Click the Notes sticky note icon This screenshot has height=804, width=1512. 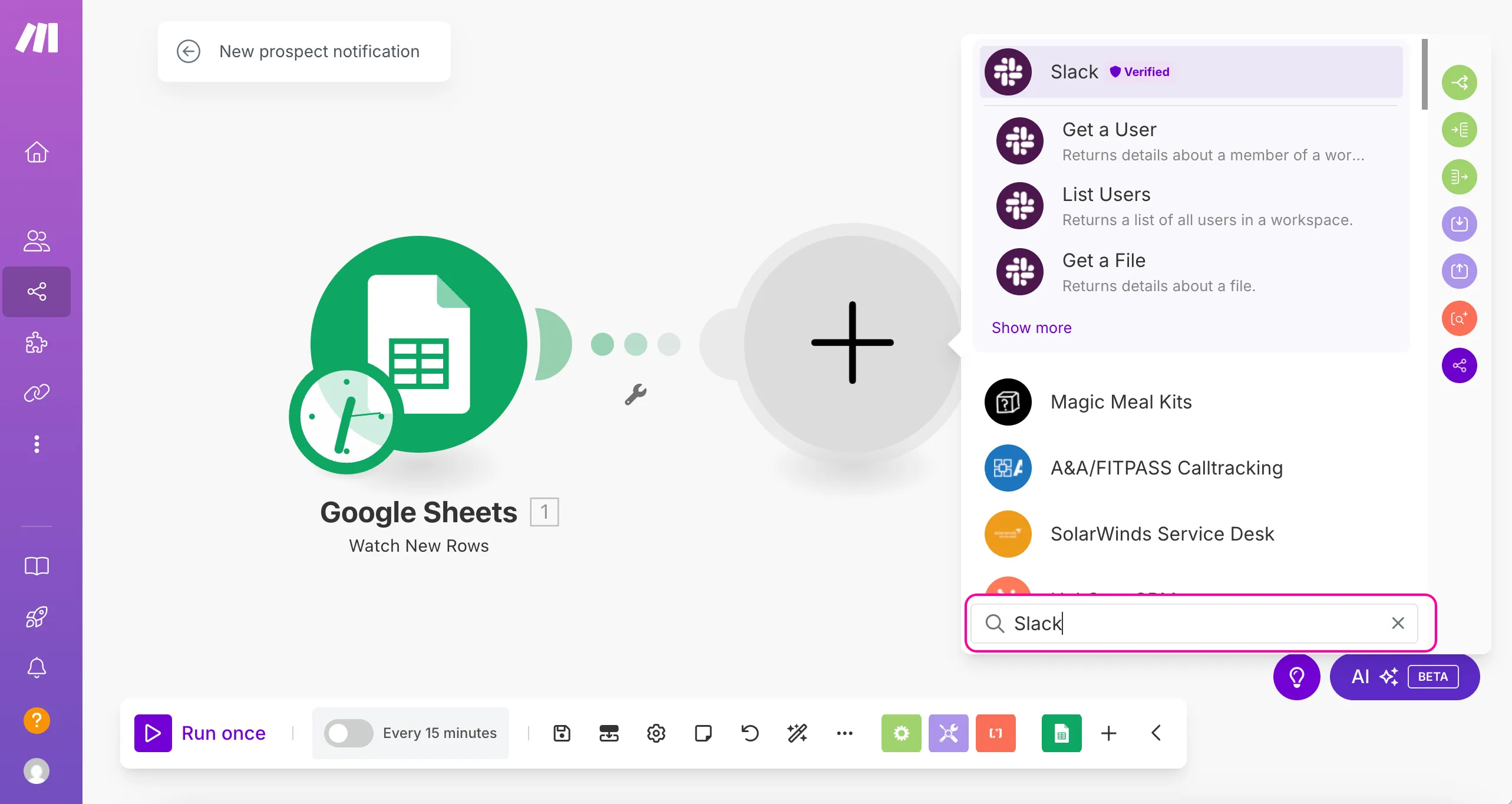[x=703, y=733]
